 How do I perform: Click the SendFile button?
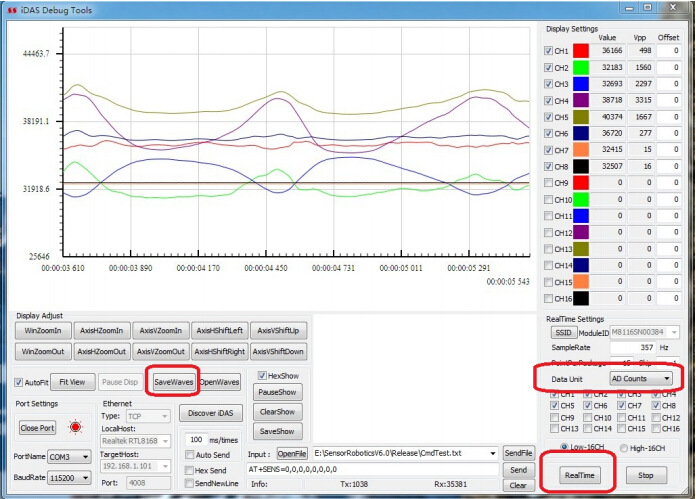(x=517, y=453)
